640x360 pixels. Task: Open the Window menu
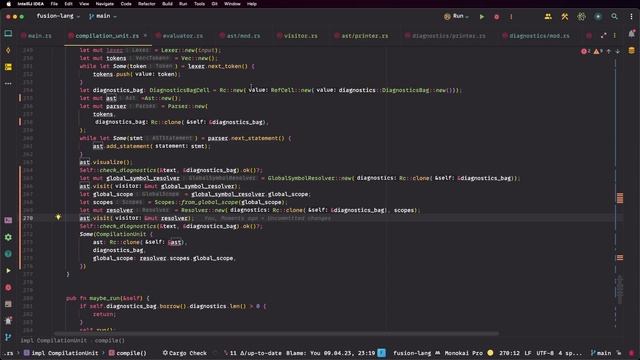tap(232, 4)
